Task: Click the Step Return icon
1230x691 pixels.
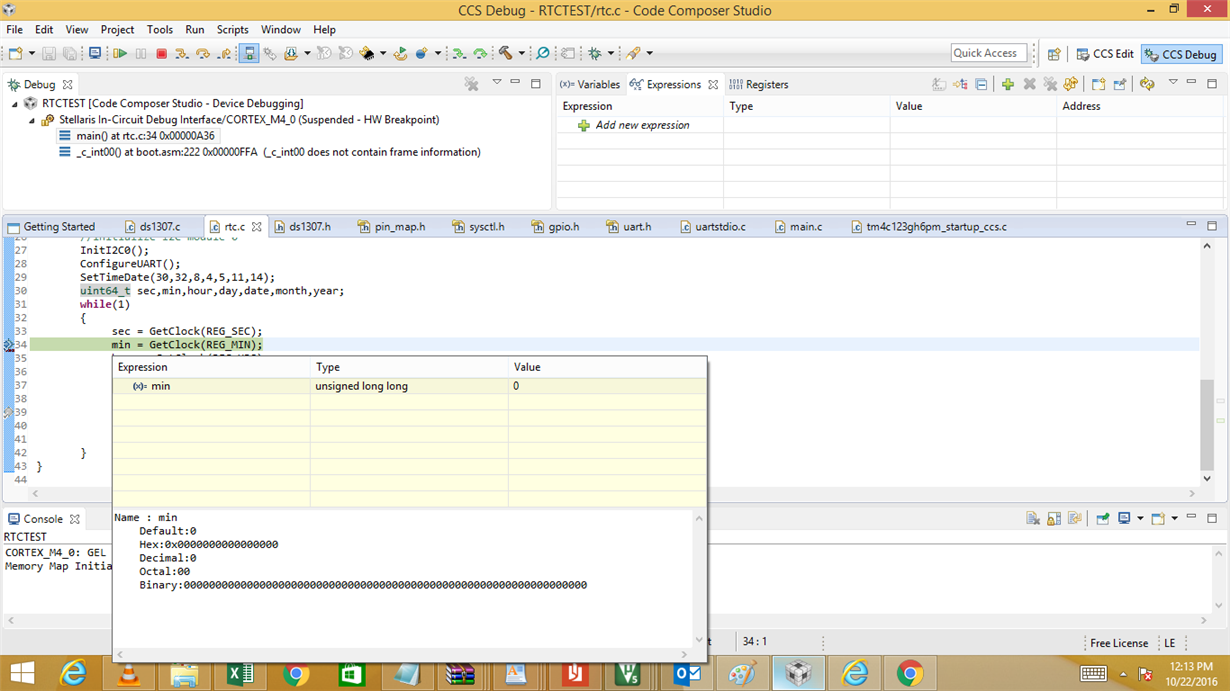Action: tap(224, 53)
